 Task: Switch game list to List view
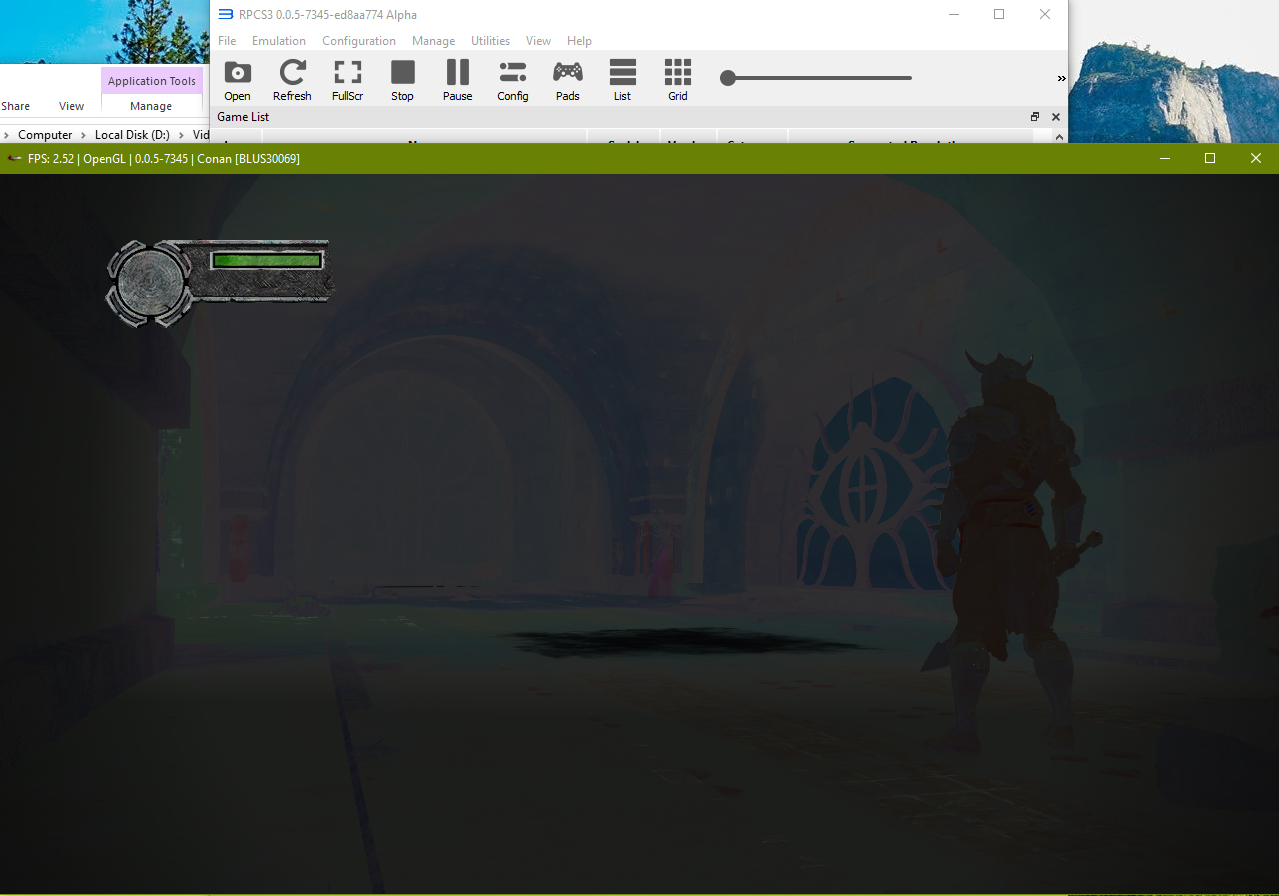tap(622, 79)
